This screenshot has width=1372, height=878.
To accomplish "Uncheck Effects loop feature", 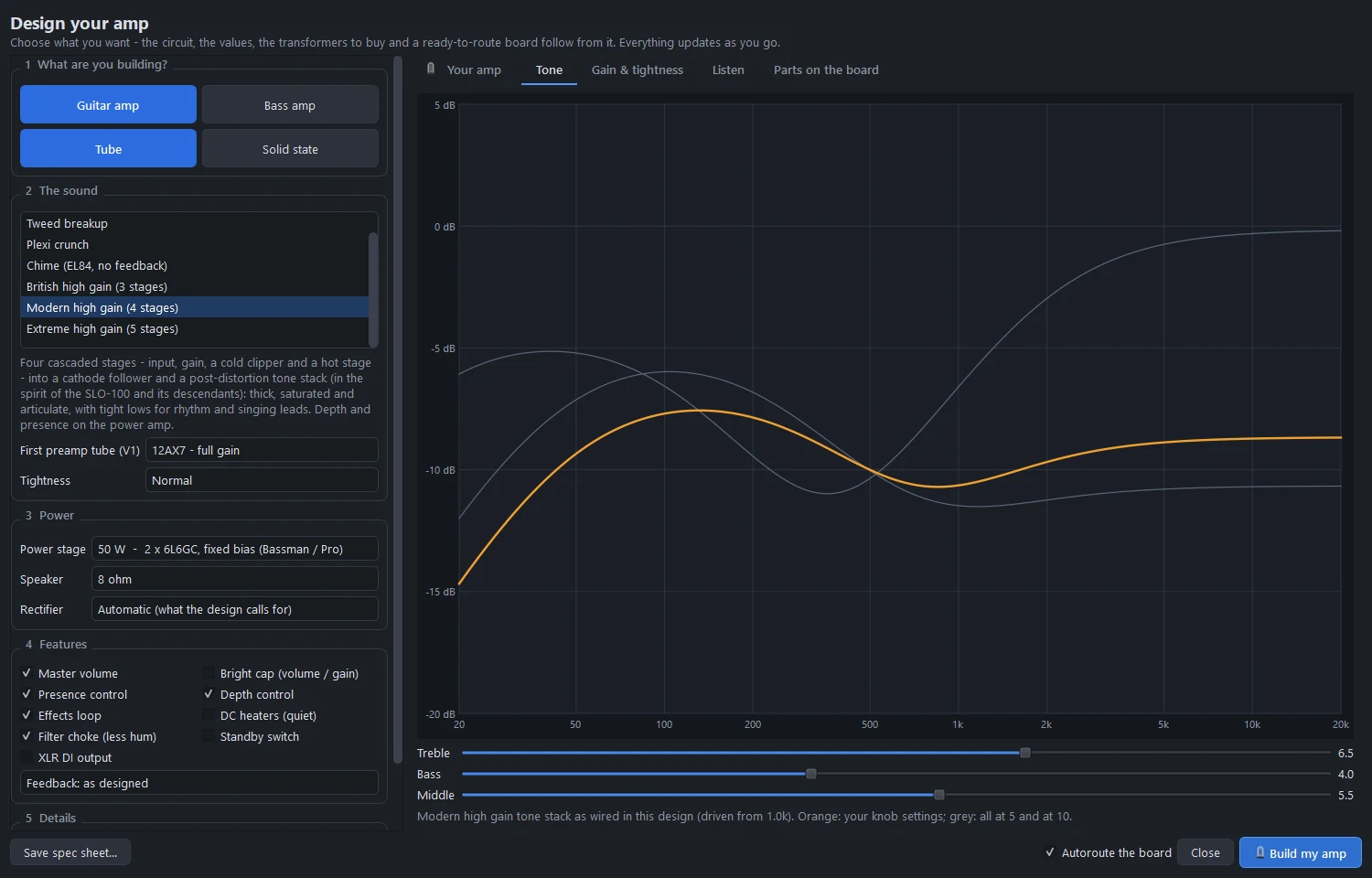I will (x=27, y=715).
